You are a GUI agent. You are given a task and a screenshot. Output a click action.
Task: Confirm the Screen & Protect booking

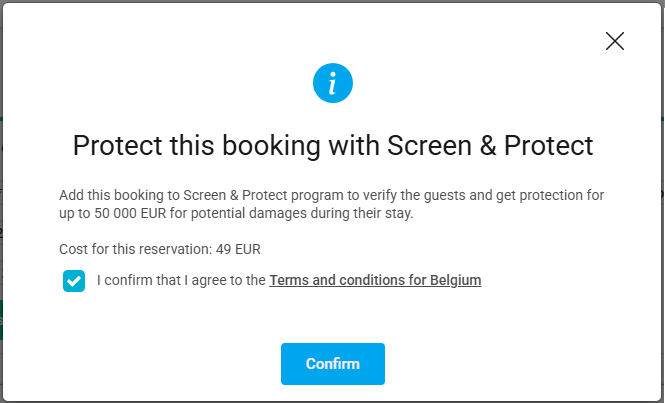[333, 364]
